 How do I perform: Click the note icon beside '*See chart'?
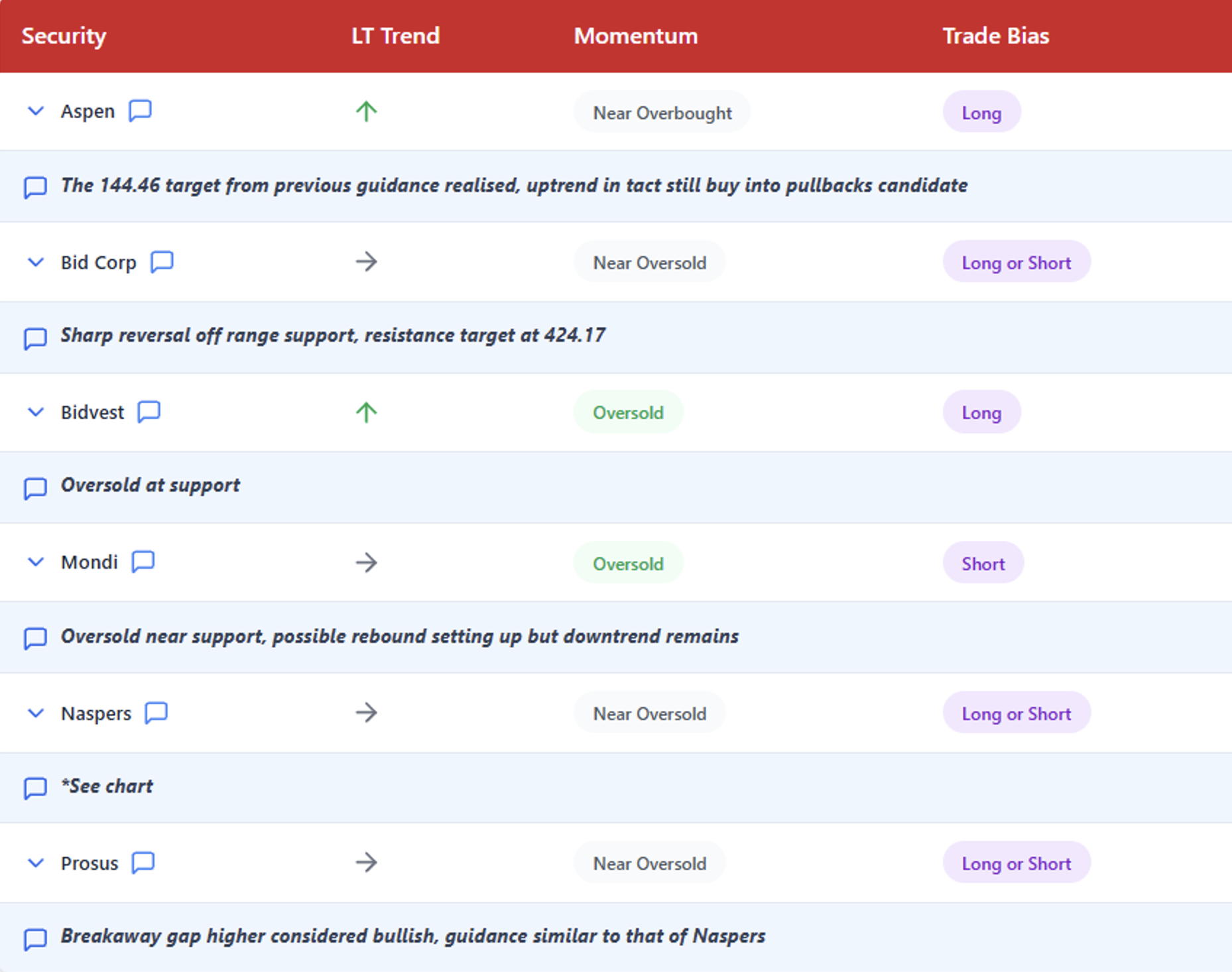35,788
